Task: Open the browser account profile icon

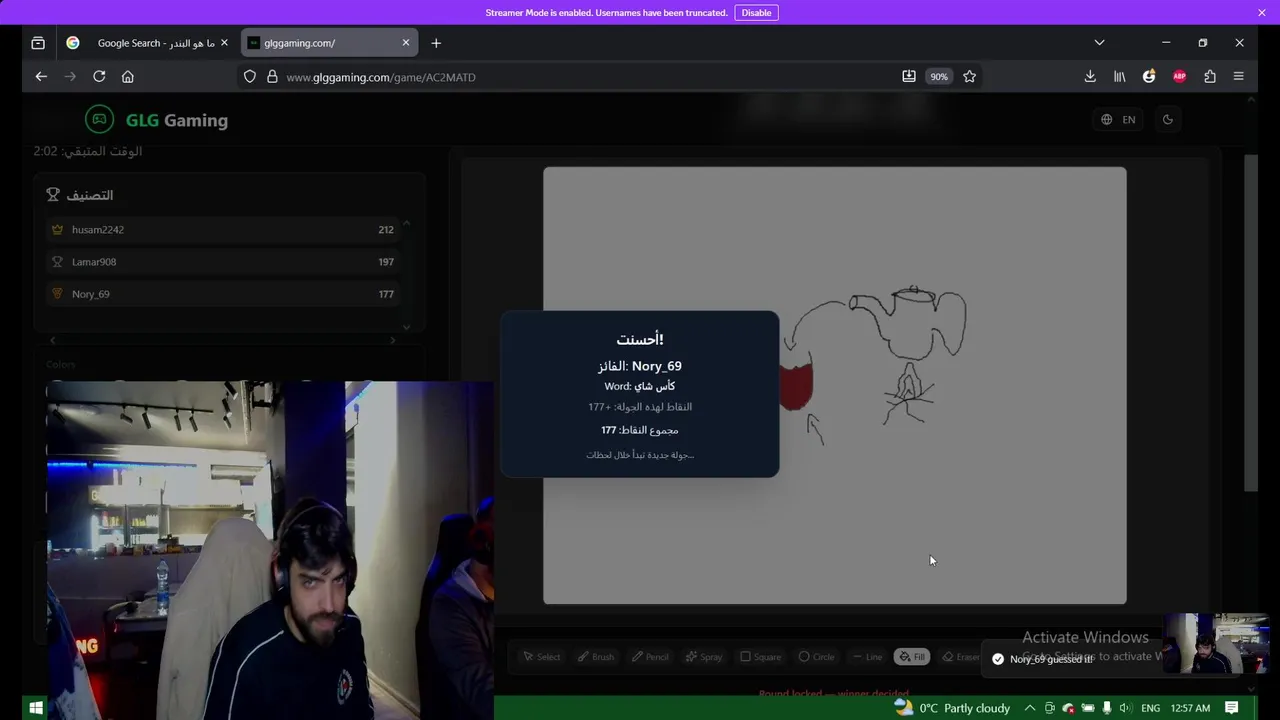Action: coord(1149,76)
